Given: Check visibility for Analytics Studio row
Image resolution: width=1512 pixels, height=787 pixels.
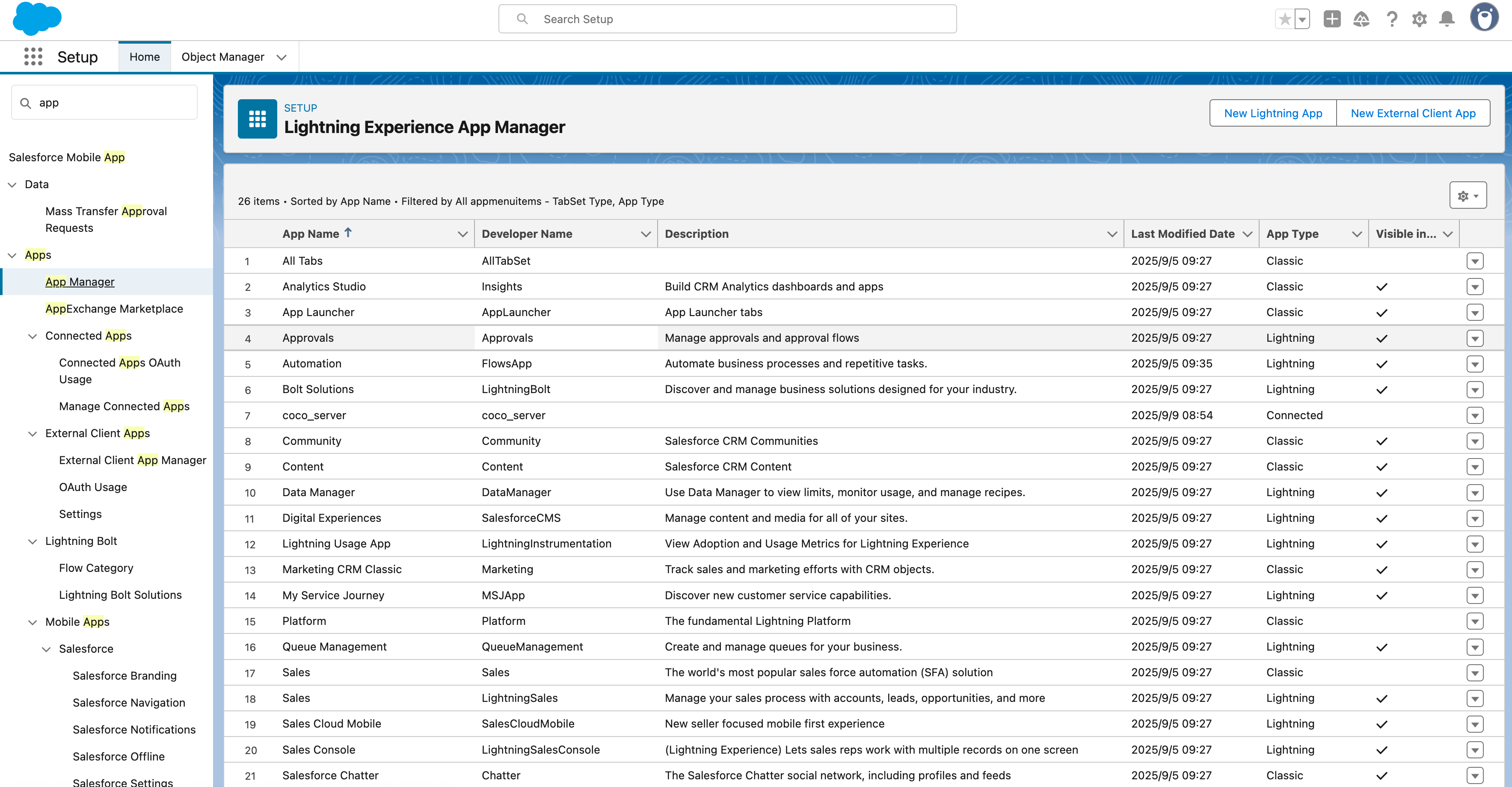Looking at the screenshot, I should tap(1382, 287).
